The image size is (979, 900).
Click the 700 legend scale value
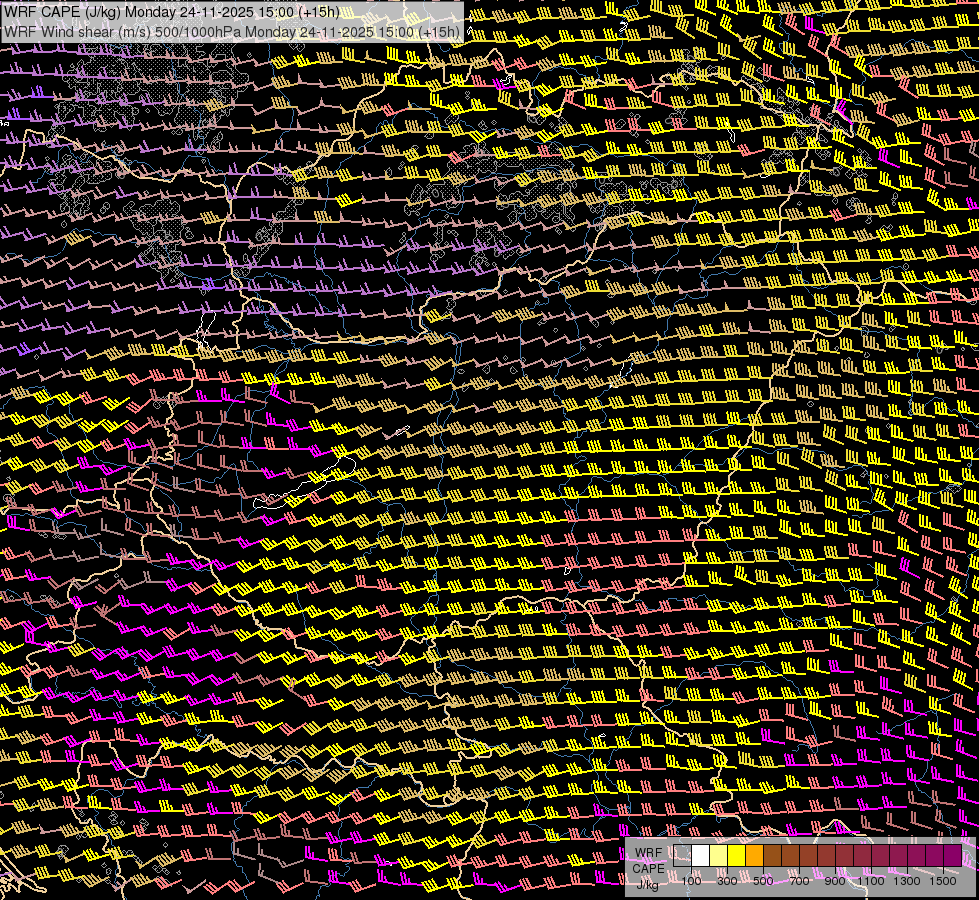point(799,881)
